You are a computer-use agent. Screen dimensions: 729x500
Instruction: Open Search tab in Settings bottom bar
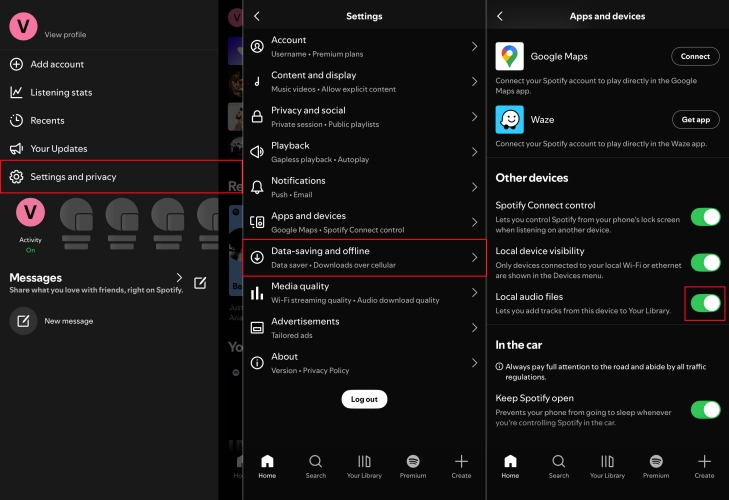tap(316, 467)
